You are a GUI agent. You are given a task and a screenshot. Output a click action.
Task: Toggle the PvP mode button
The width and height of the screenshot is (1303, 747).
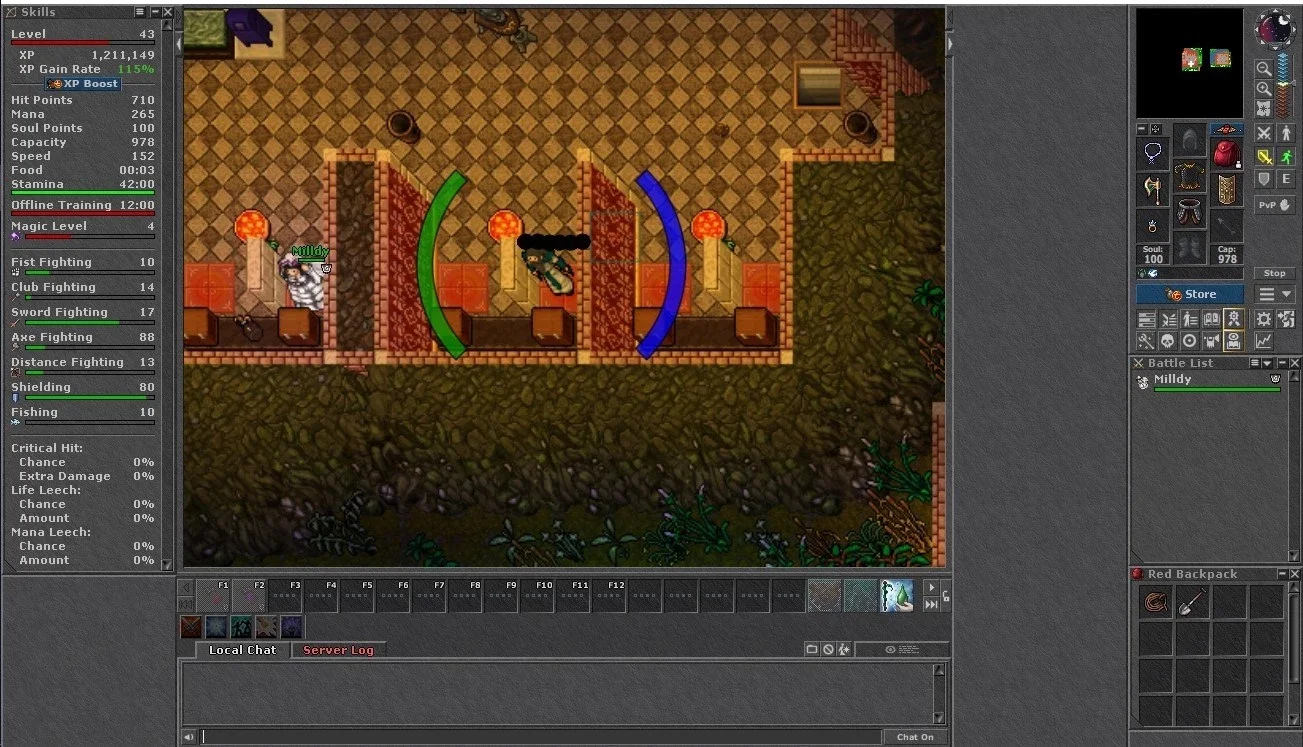point(1275,205)
